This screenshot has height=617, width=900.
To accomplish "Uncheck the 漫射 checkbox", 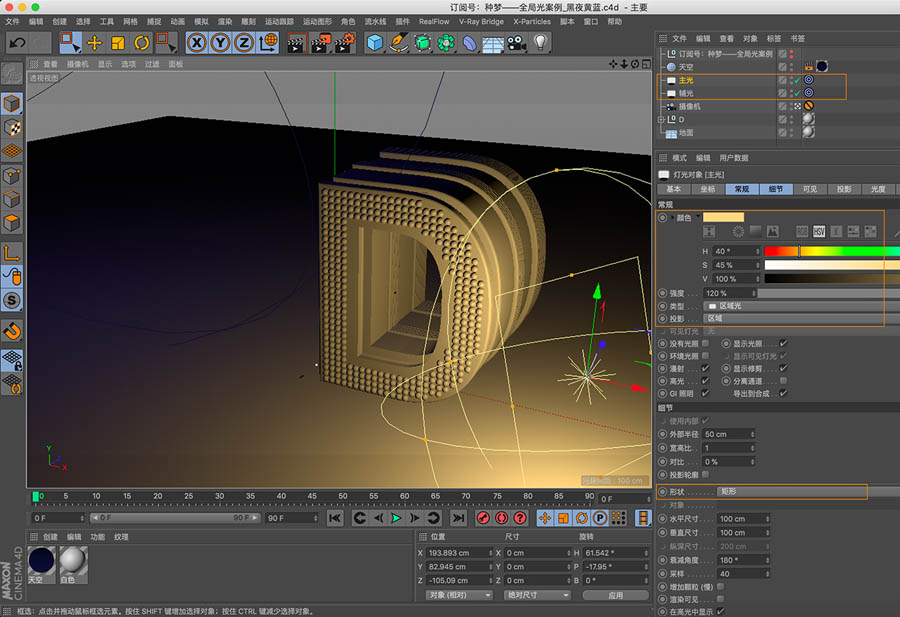I will point(705,368).
